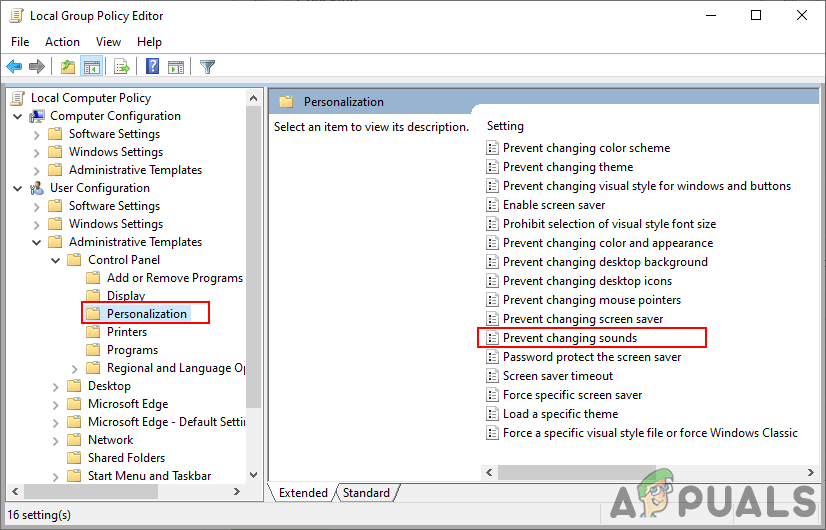Viewport: 826px width, 530px height.
Task: Expand the Microsoft Edge tree node
Action: coord(55,405)
